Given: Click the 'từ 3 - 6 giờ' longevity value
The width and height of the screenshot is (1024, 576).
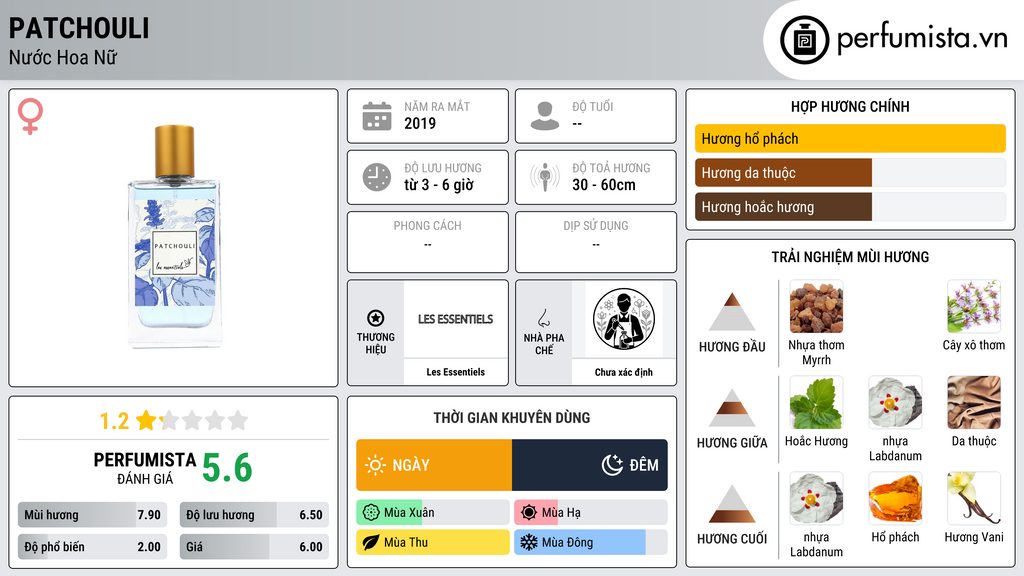Looking at the screenshot, I should [439, 185].
